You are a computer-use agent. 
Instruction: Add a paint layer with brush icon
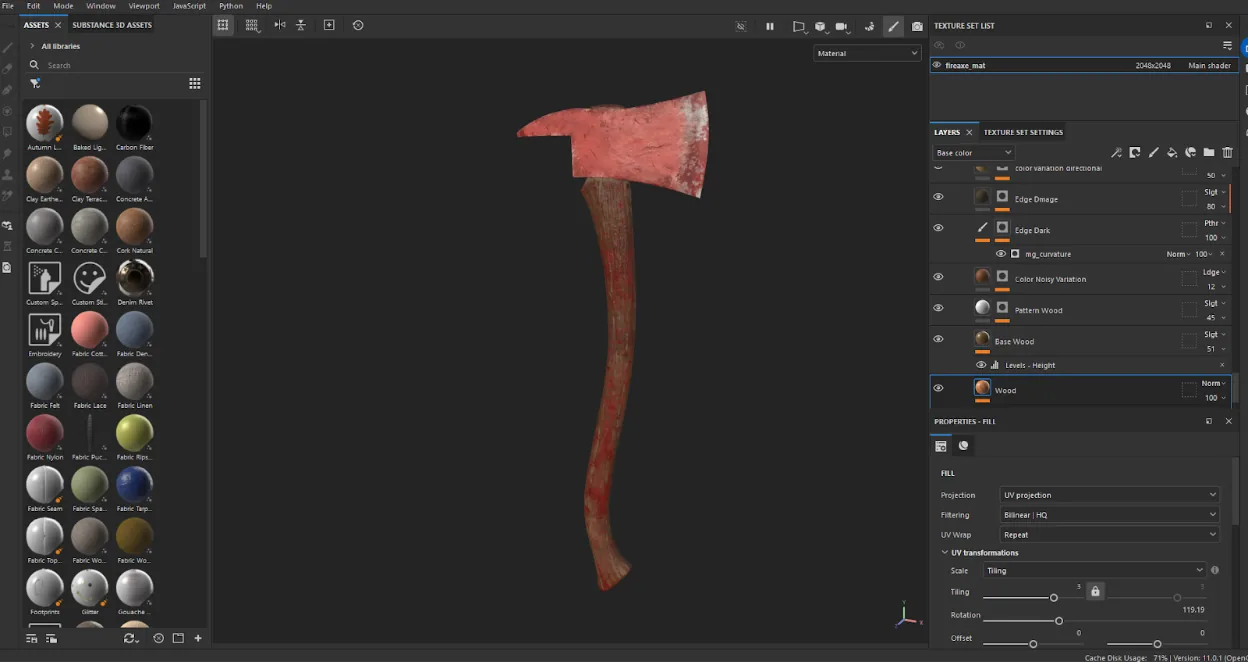pos(1153,153)
